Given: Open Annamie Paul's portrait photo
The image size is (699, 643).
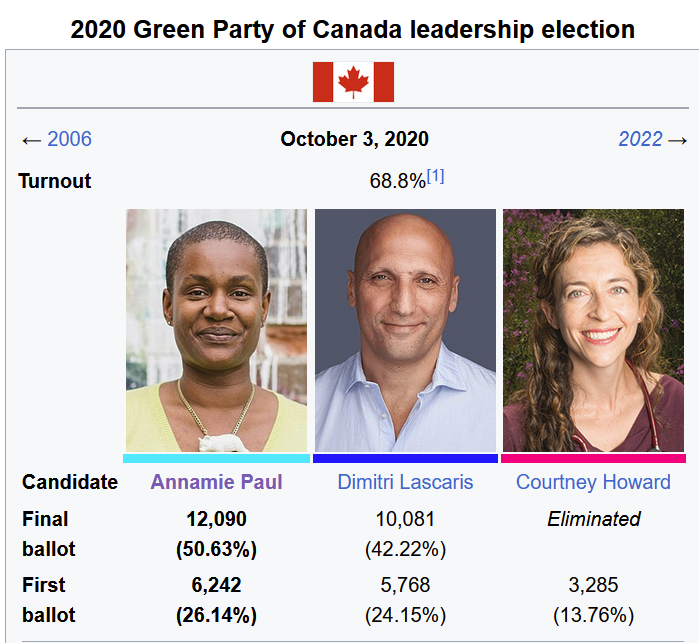Looking at the screenshot, I should [216, 330].
